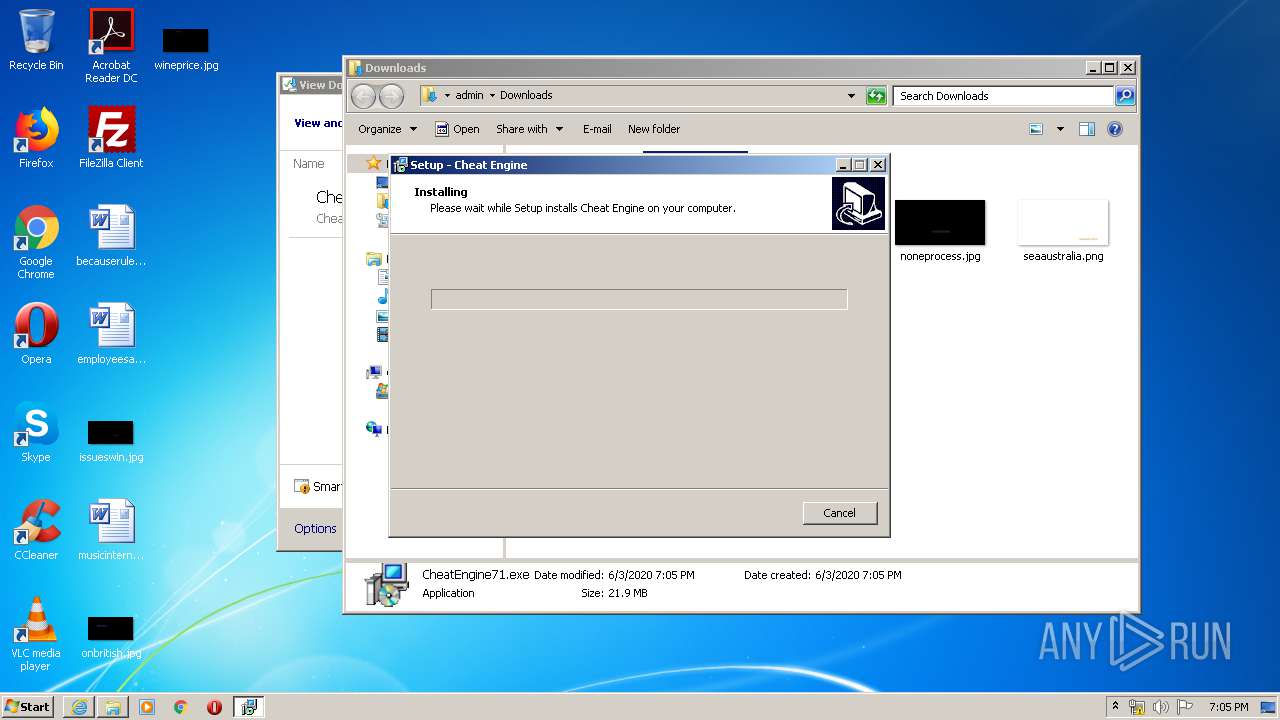Open the Opera taskbar icon
Viewport: 1280px width, 720px height.
tap(214, 707)
